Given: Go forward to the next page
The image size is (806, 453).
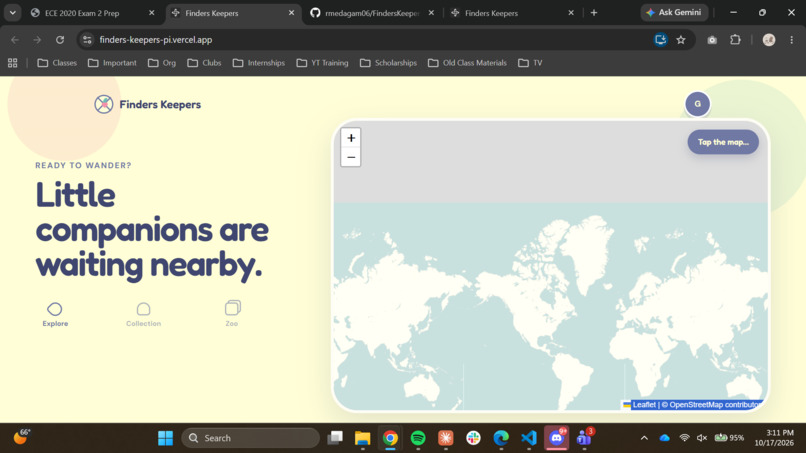Looking at the screenshot, I should point(37,40).
